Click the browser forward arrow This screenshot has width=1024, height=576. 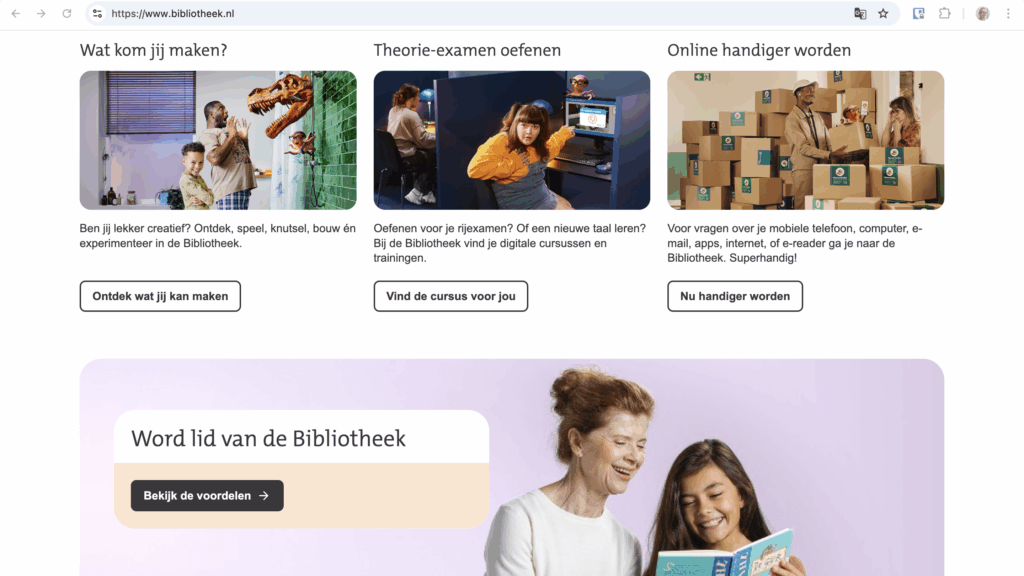(x=41, y=13)
